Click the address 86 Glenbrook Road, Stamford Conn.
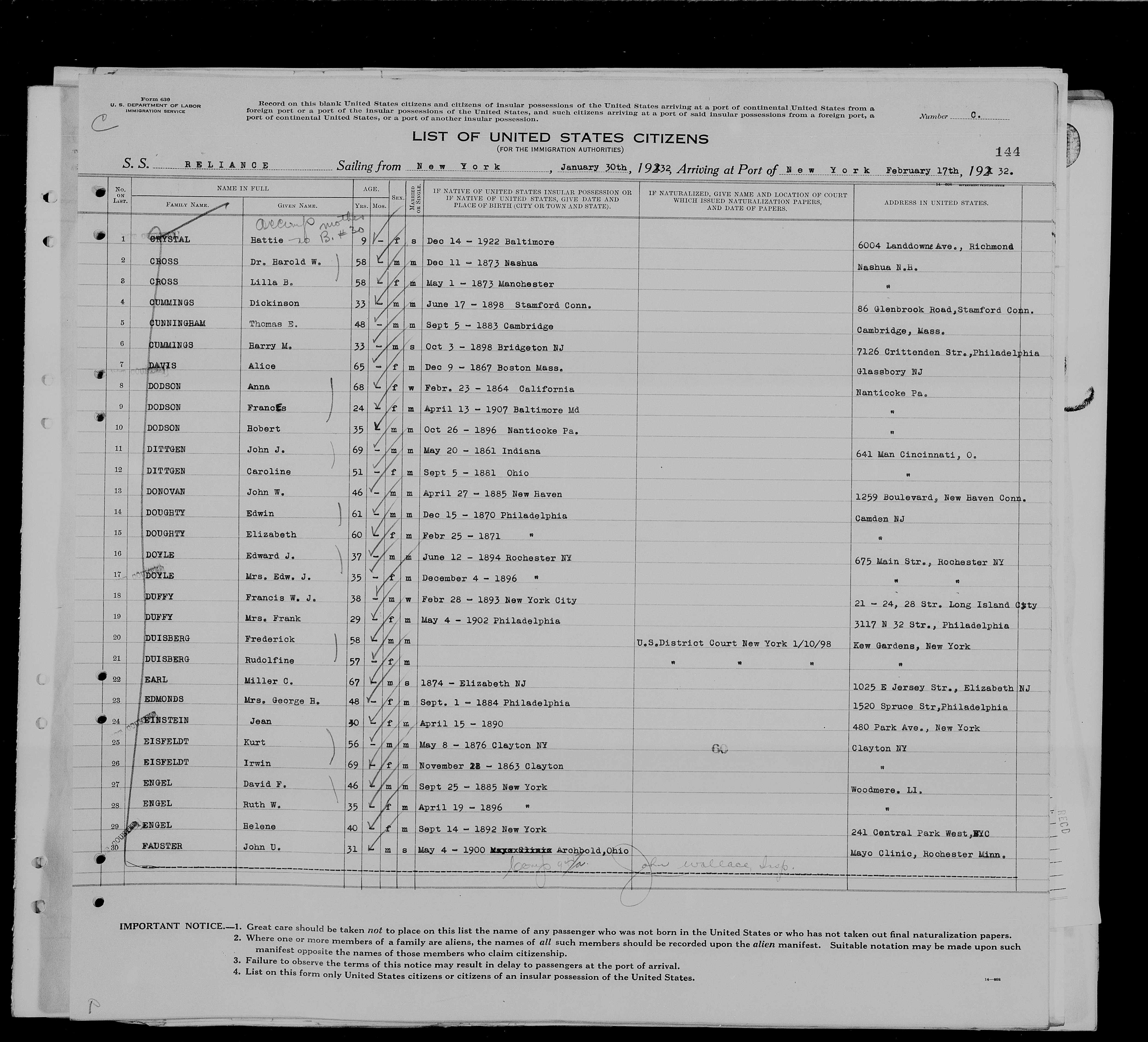Viewport: 1148px width, 1042px height. click(945, 310)
